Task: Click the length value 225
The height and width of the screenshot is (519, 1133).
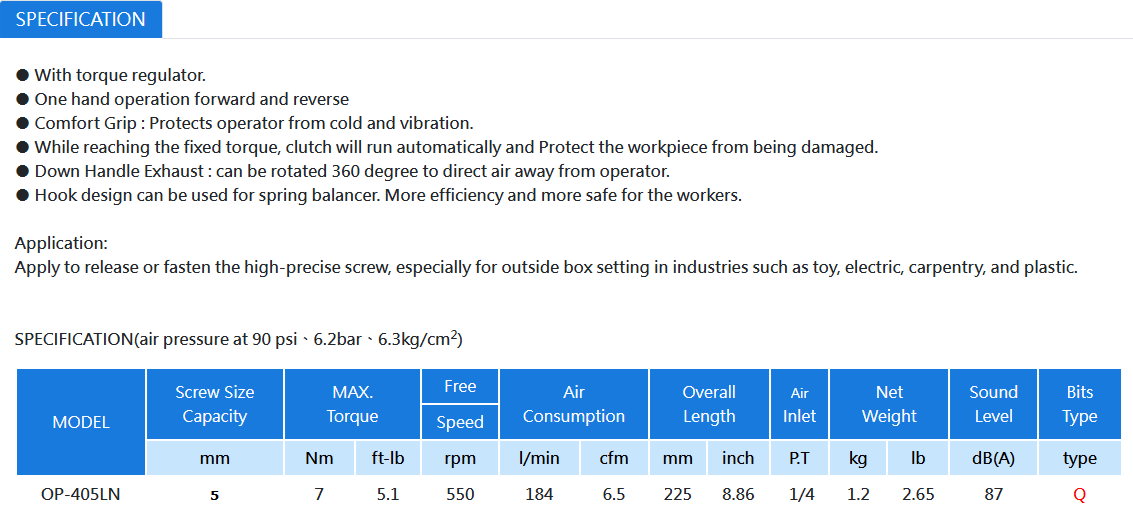Action: (x=678, y=494)
